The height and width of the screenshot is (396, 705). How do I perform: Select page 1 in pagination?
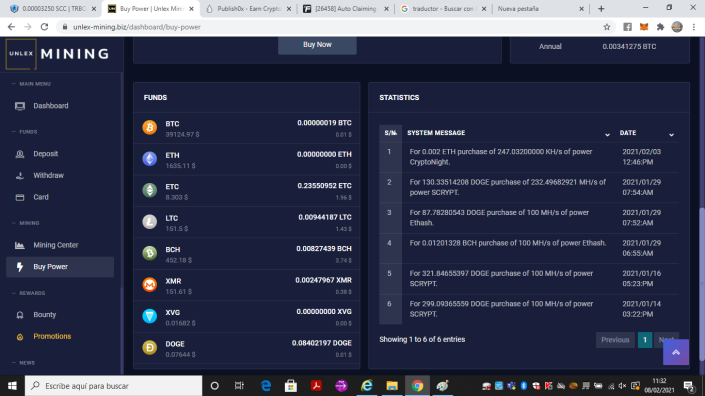(x=645, y=340)
